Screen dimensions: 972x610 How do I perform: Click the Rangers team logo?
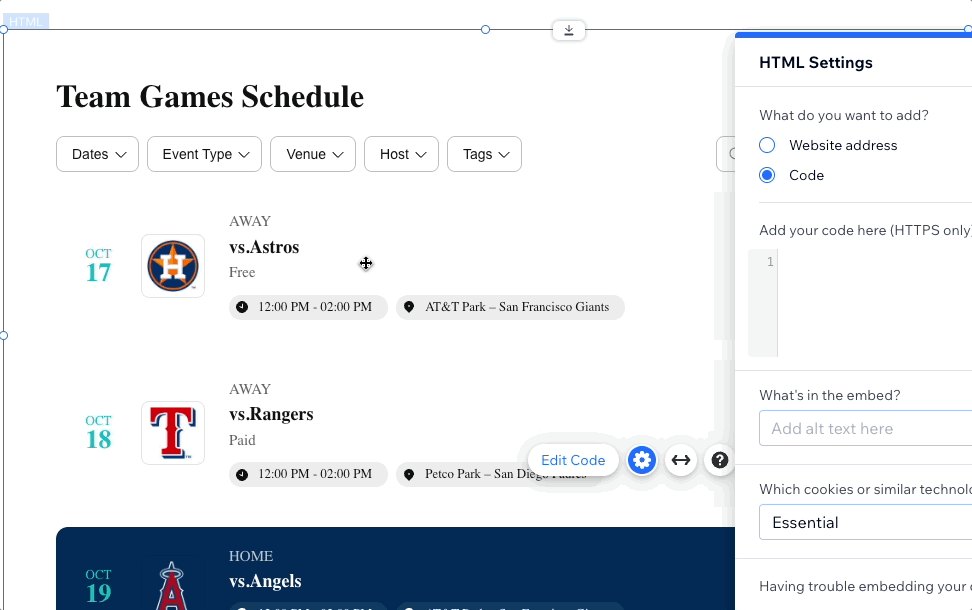point(173,433)
